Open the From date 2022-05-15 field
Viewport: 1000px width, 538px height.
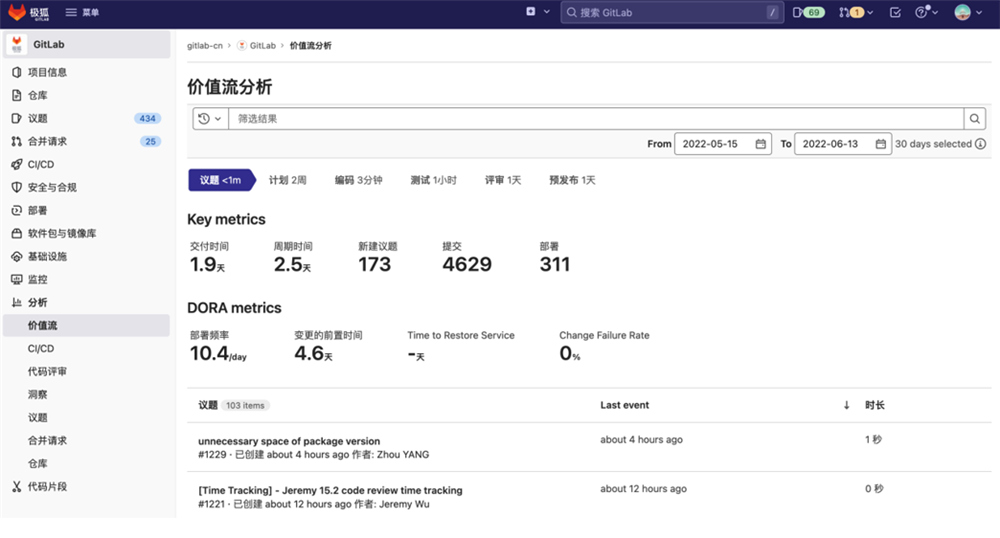723,144
